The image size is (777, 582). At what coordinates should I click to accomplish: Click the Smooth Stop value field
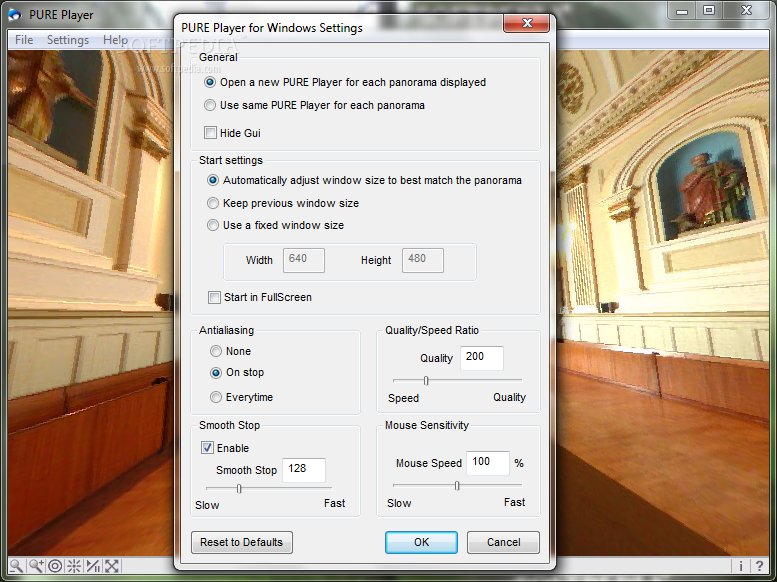tap(304, 470)
